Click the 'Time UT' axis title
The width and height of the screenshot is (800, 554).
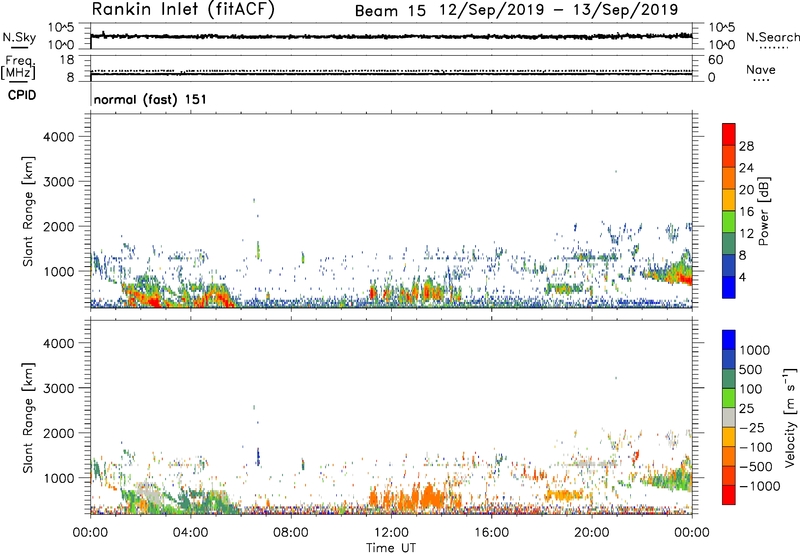pos(391,548)
